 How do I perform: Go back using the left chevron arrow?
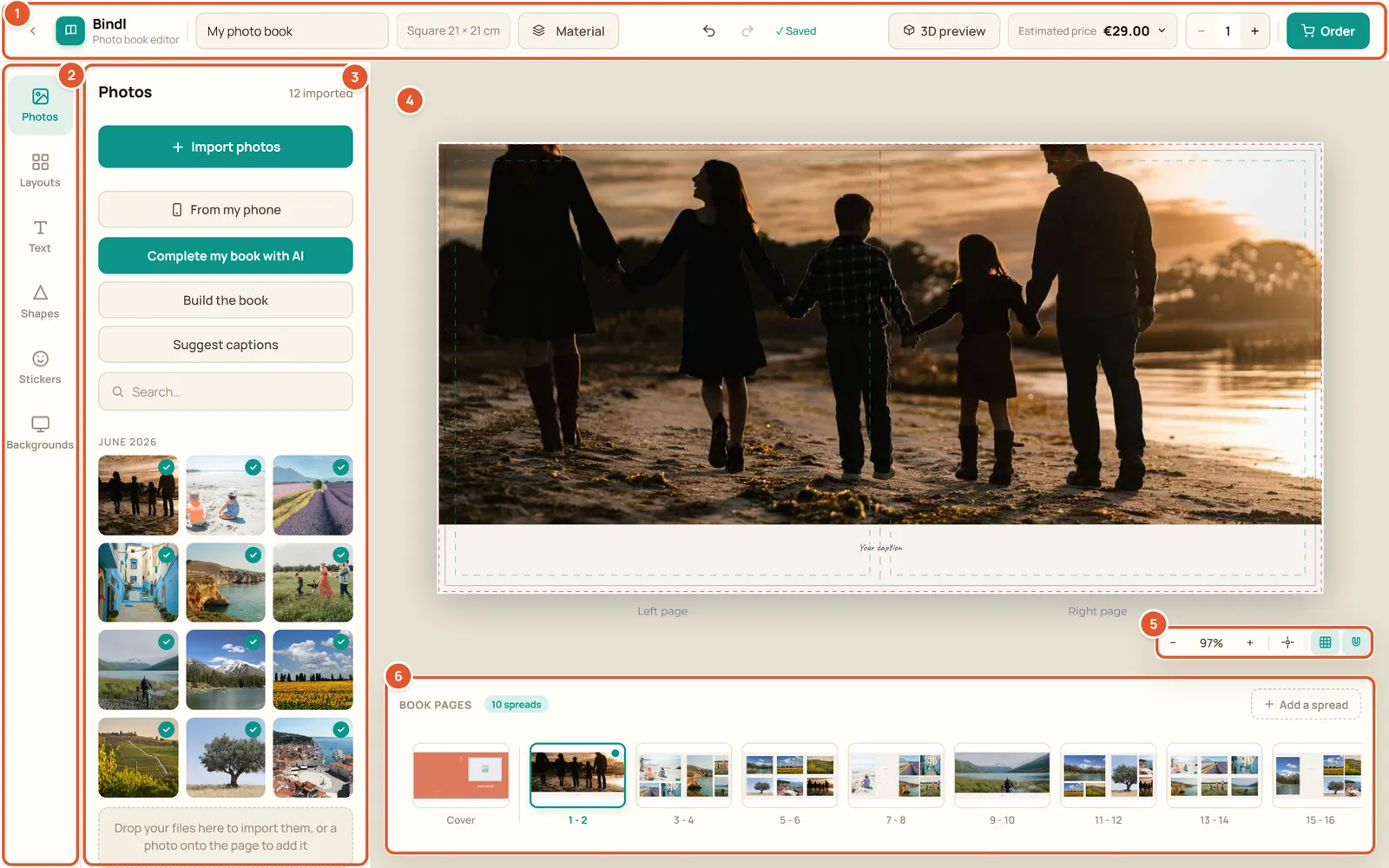click(33, 31)
